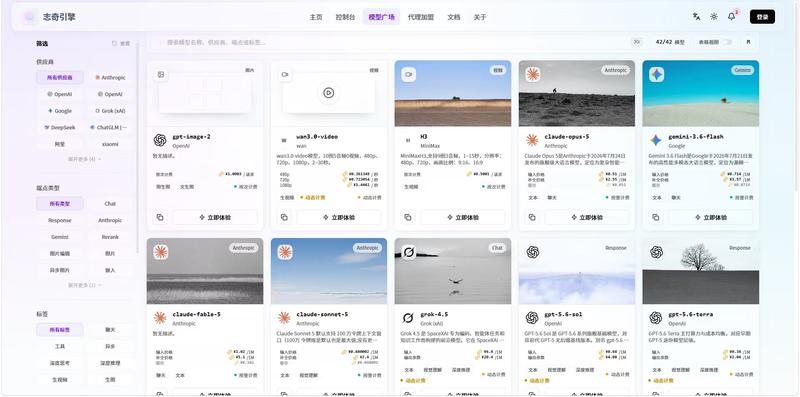The width and height of the screenshot is (800, 397).
Task: Filter suppliers by Grok (xAI)
Action: 110,111
